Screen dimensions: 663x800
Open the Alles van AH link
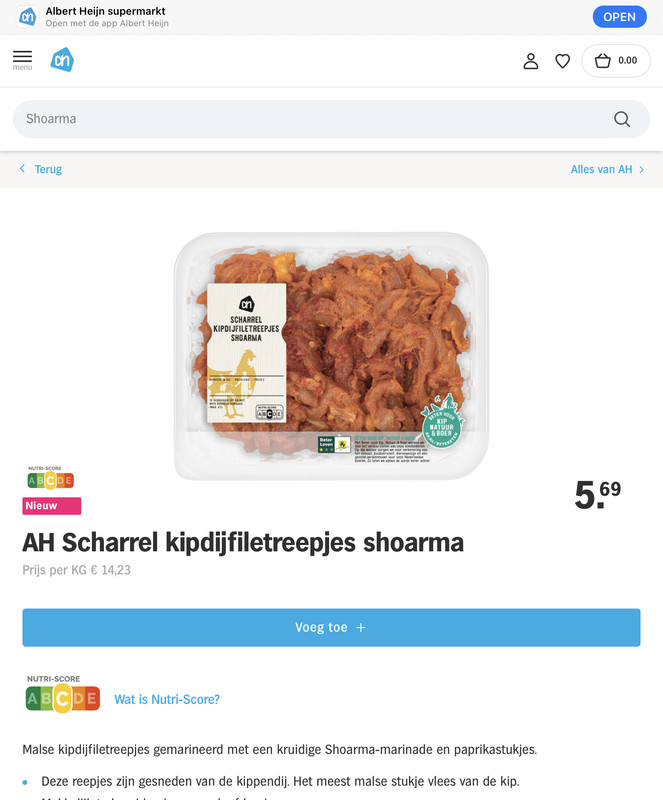point(601,169)
